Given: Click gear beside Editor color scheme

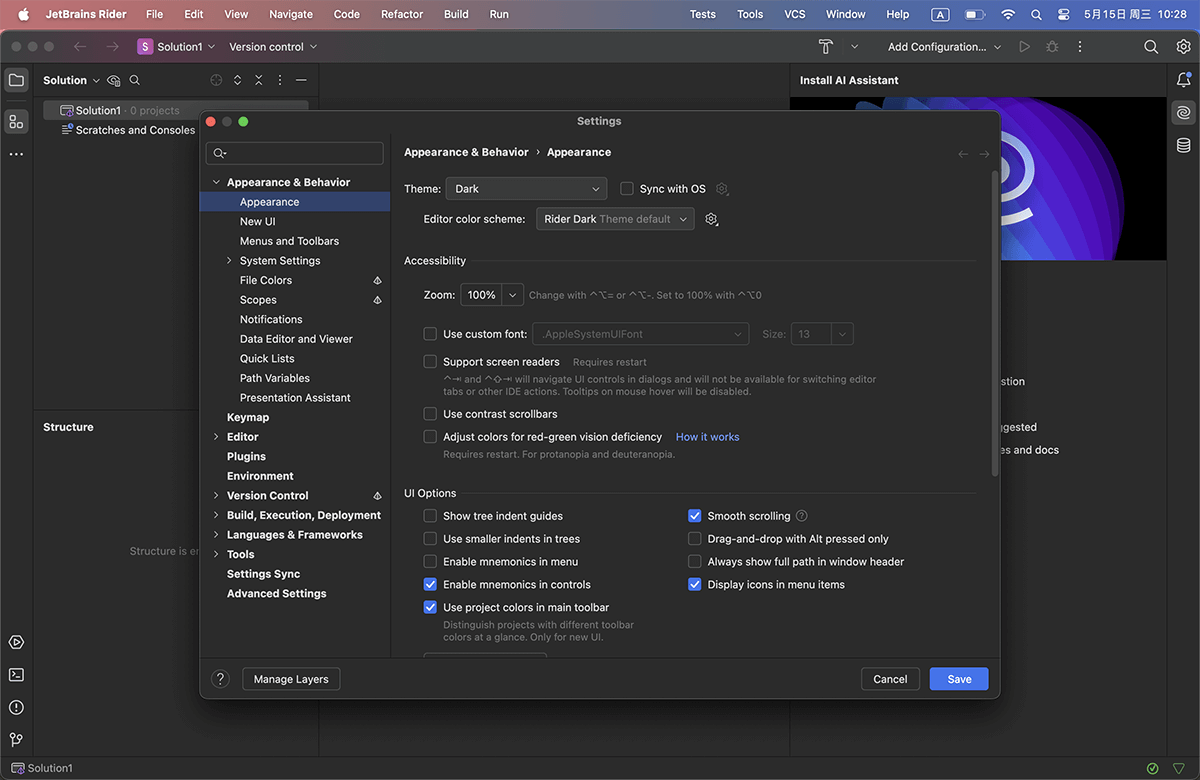Looking at the screenshot, I should pyautogui.click(x=712, y=219).
